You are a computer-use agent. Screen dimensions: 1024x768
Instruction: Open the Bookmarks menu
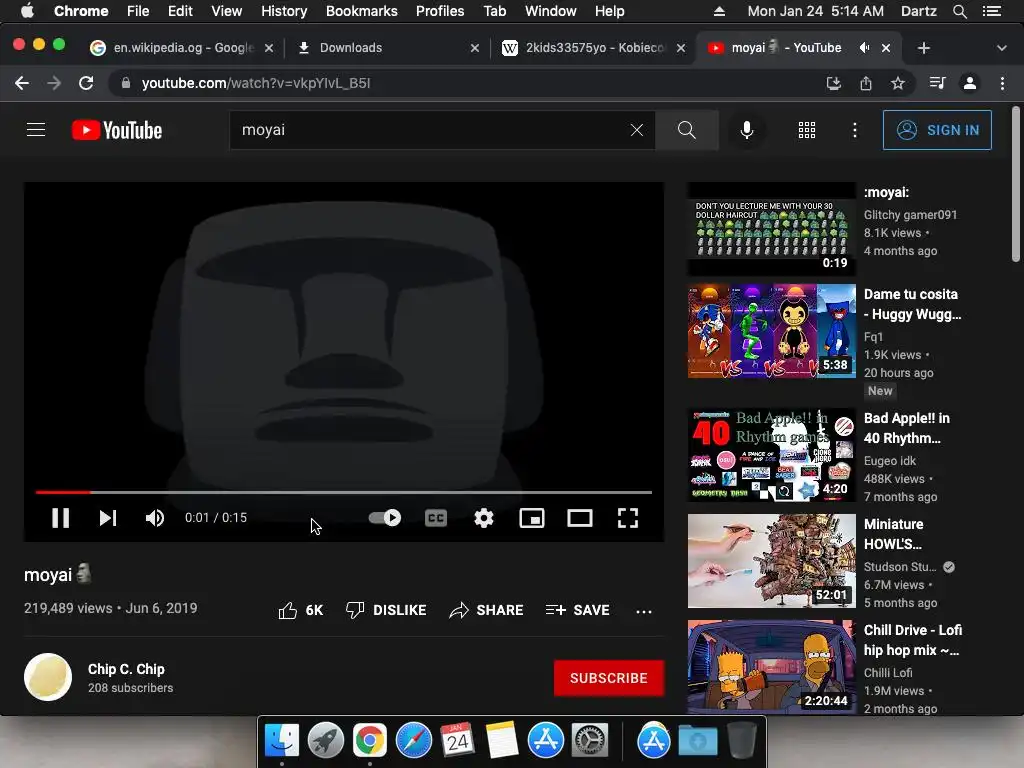pyautogui.click(x=361, y=11)
